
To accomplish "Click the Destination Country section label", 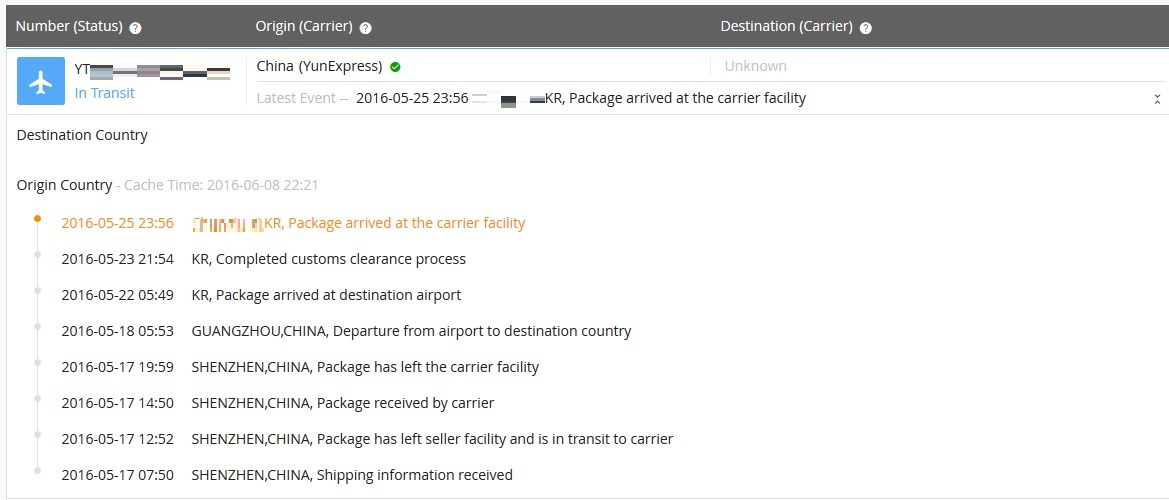I will click(82, 135).
